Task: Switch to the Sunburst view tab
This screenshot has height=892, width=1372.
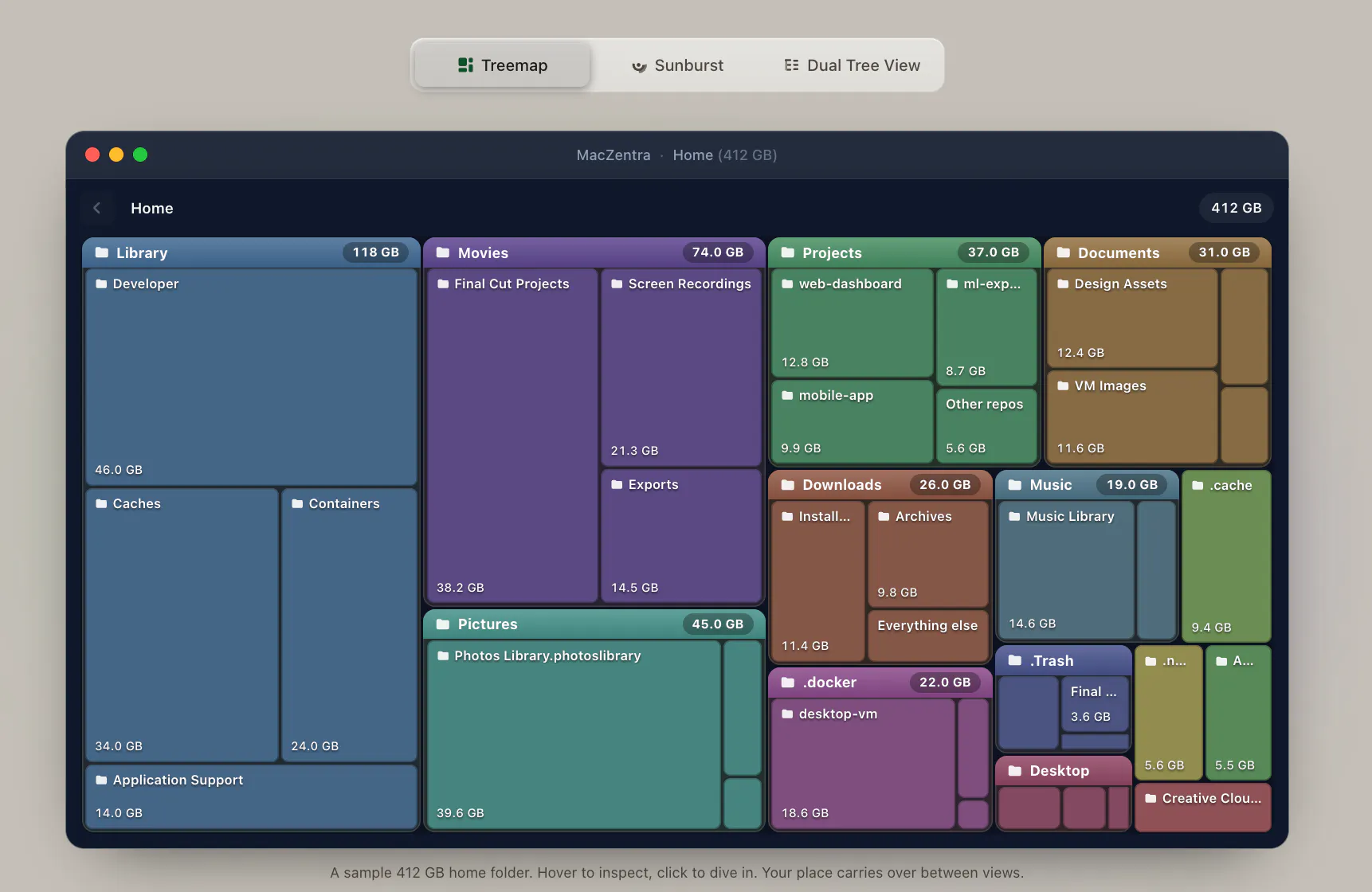Action: 677,65
